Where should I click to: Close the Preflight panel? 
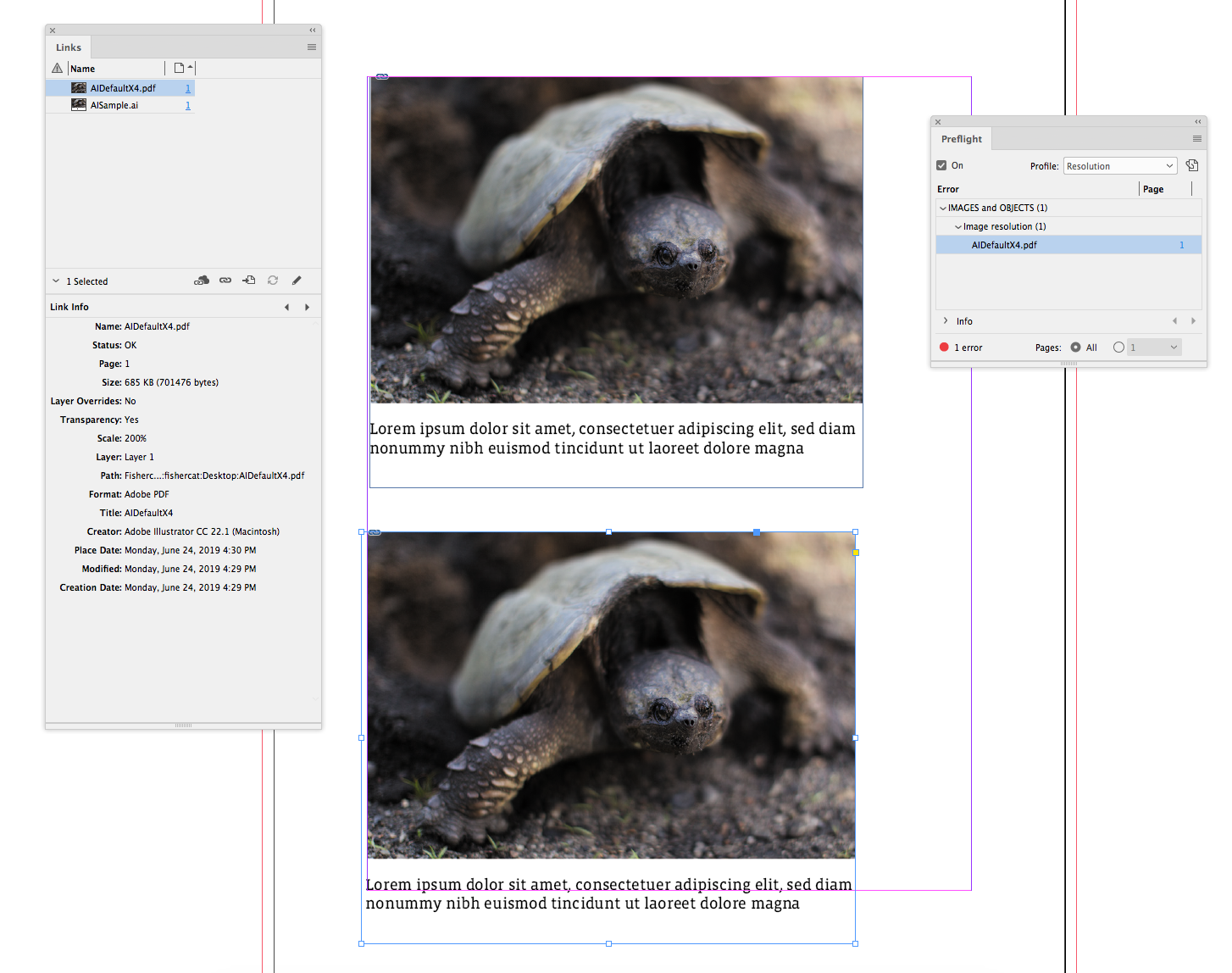tap(938, 122)
